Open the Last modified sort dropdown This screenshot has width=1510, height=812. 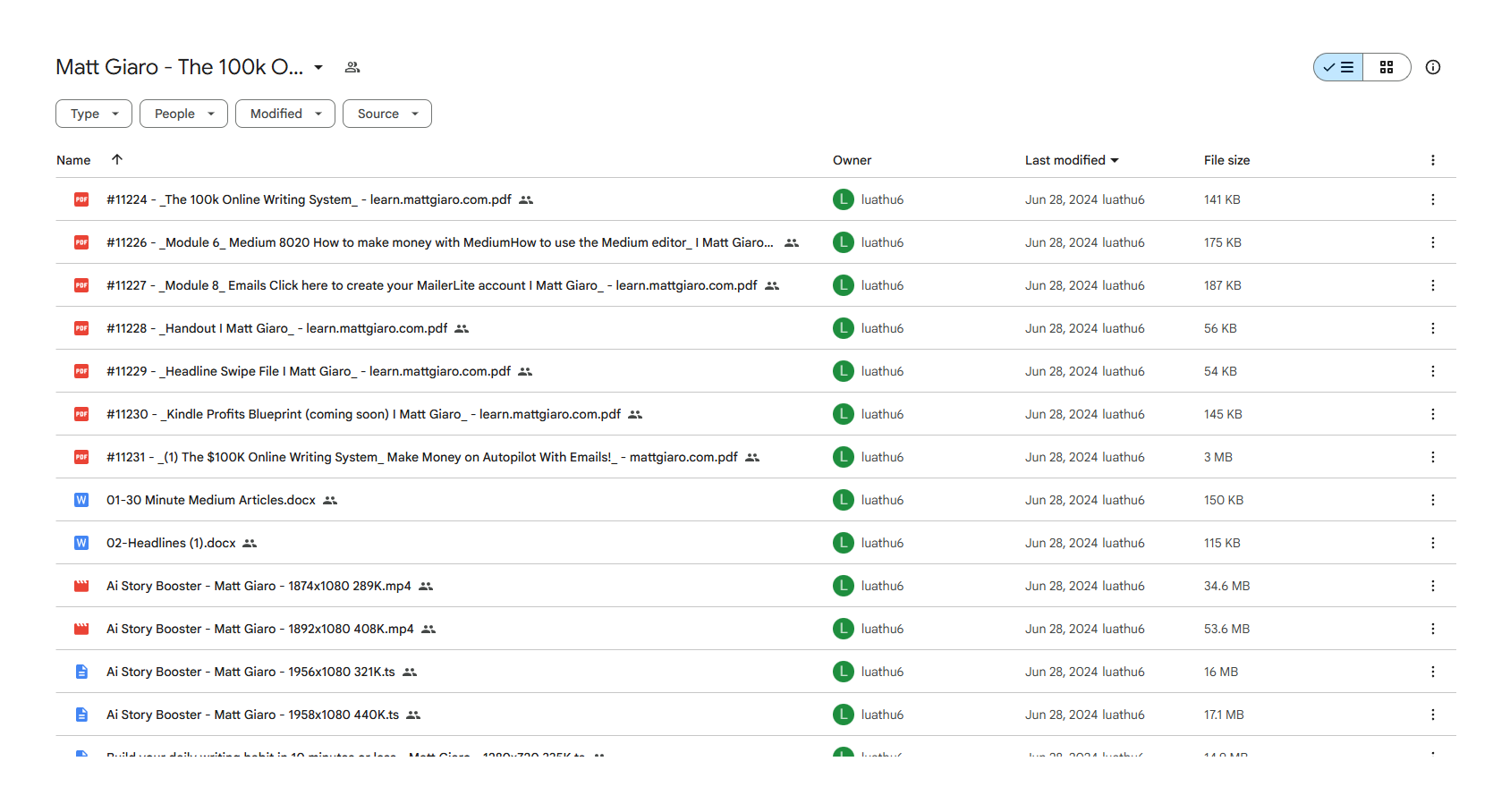(1072, 160)
